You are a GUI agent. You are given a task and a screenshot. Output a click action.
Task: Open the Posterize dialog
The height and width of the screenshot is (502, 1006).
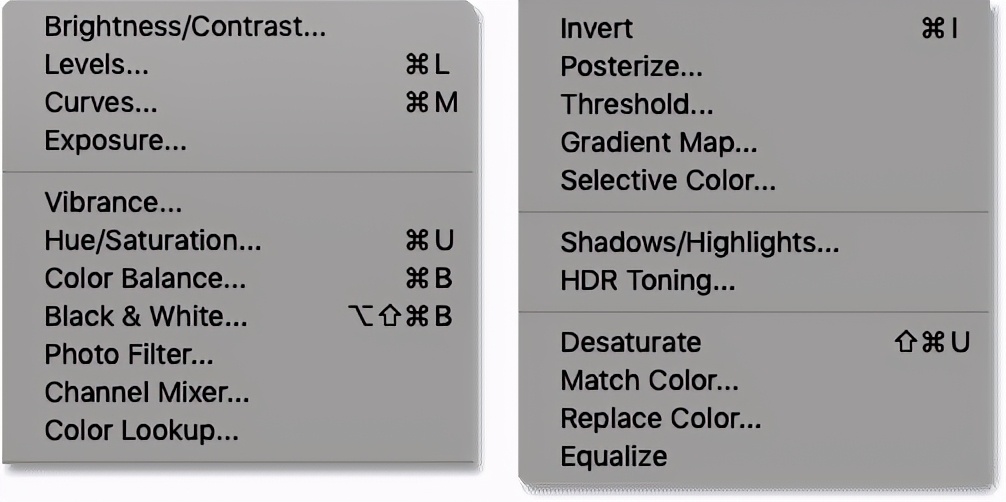631,67
